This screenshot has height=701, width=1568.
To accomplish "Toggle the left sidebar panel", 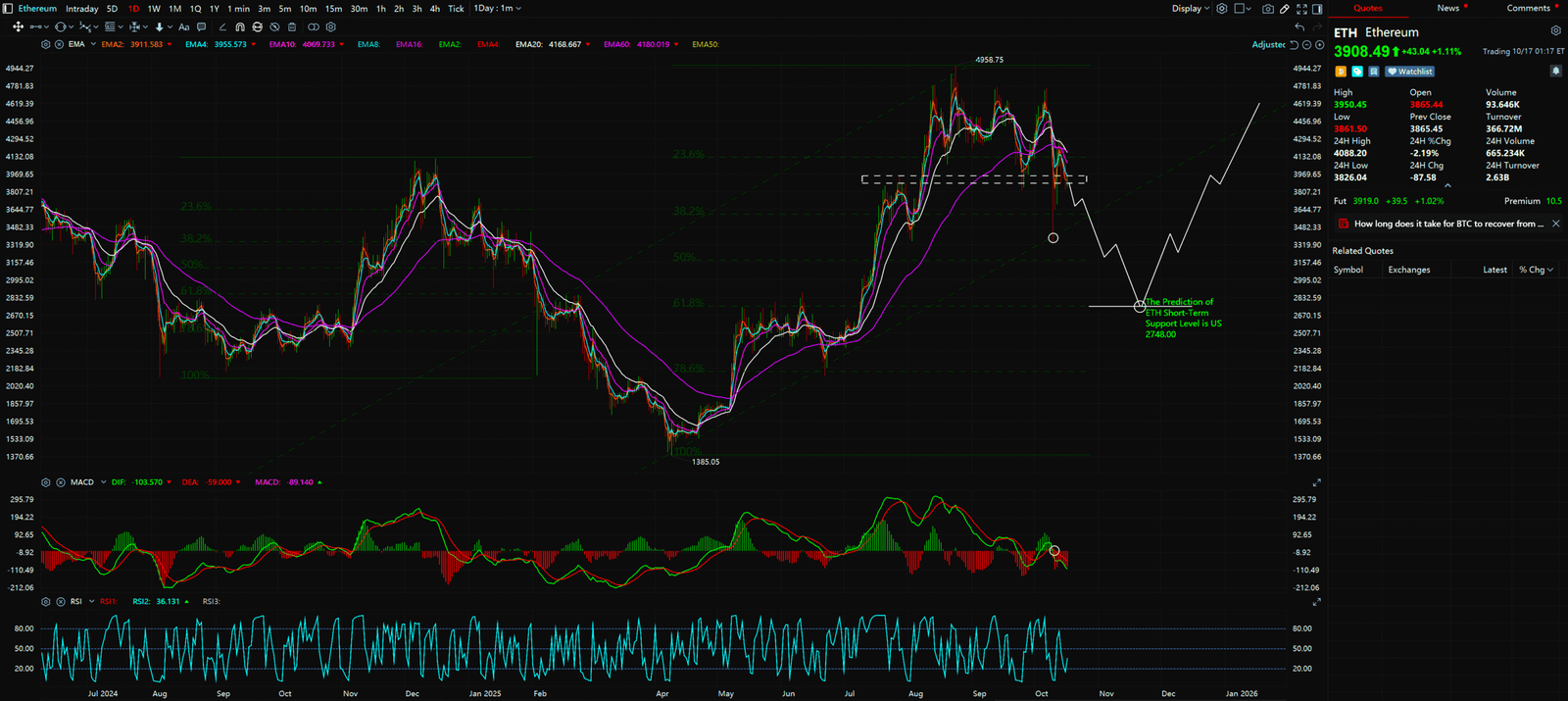I will coord(9,9).
